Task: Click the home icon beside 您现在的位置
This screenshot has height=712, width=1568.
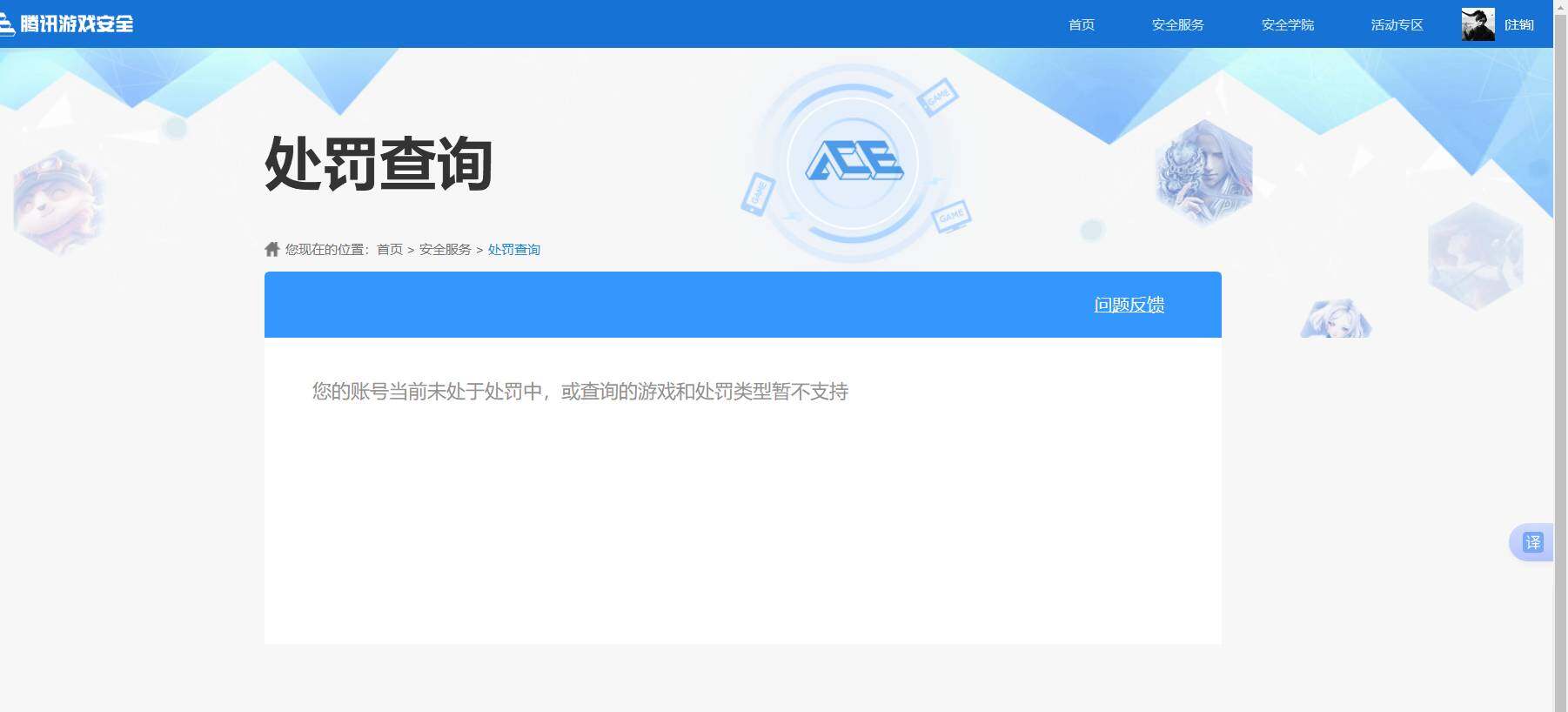Action: click(x=272, y=249)
